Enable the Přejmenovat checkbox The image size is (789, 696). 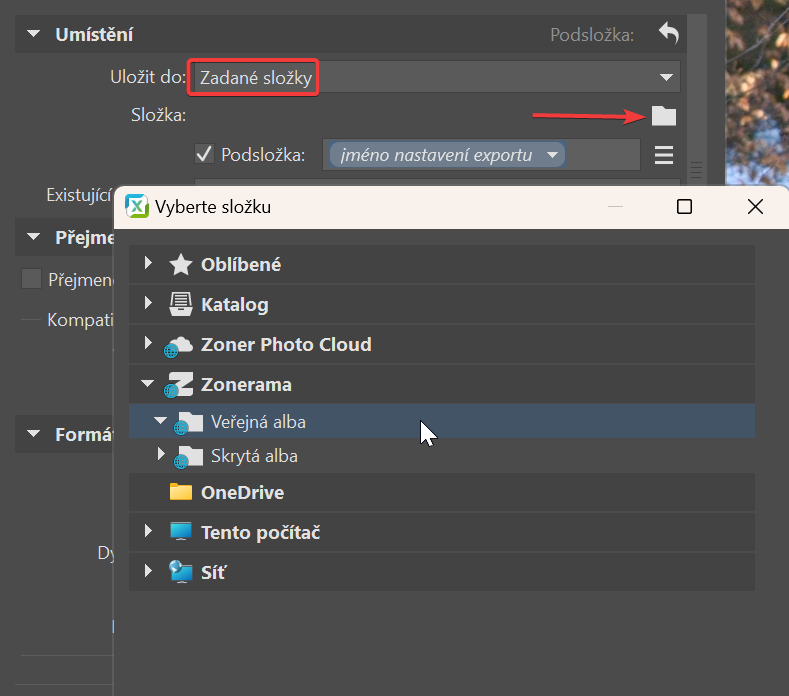pos(31,279)
